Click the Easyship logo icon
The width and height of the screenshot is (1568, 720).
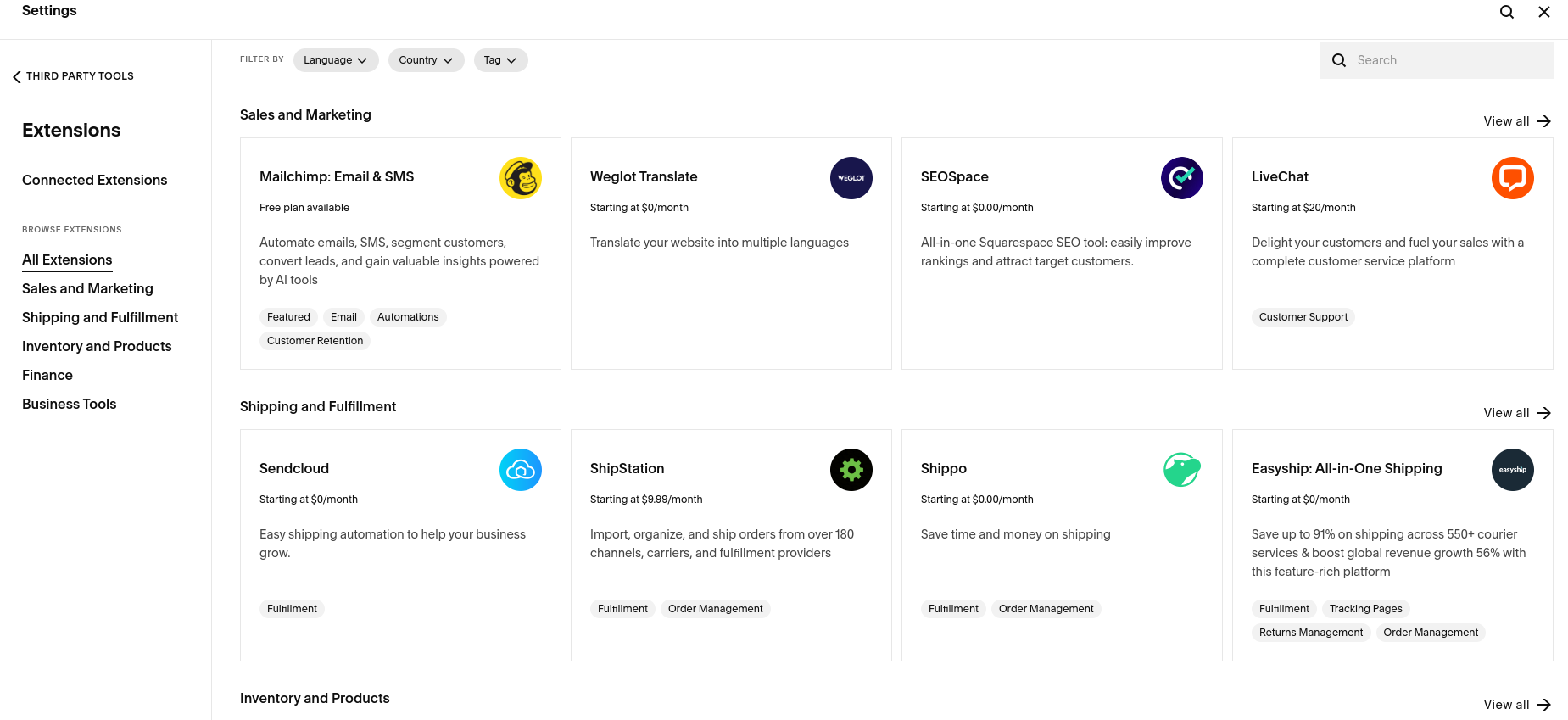click(x=1513, y=470)
